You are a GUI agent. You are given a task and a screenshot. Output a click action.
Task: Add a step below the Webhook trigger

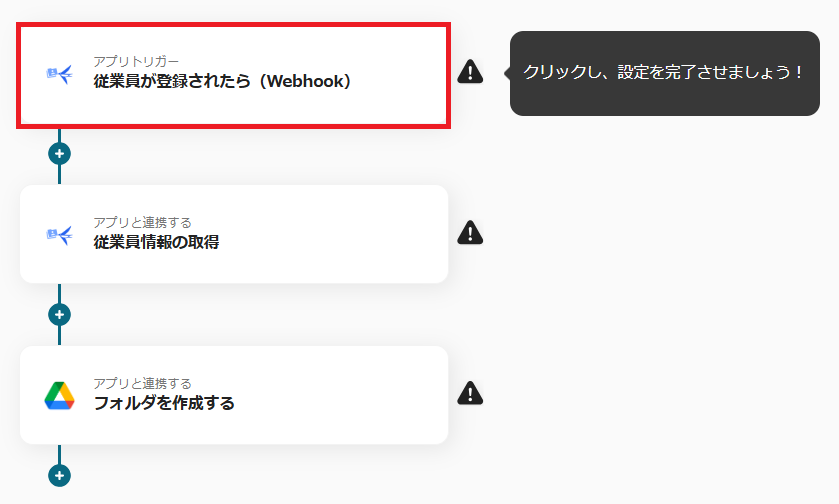click(59, 154)
